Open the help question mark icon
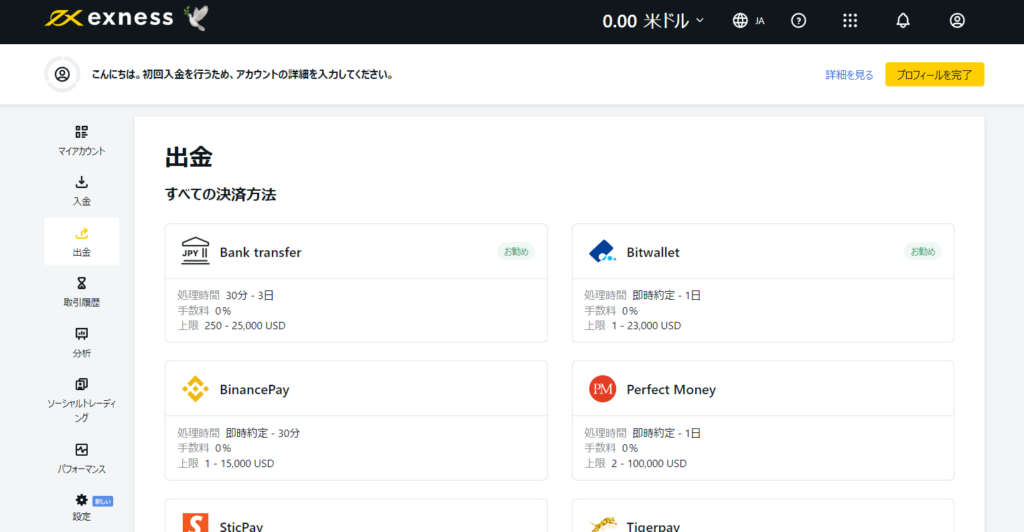Viewport: 1024px width, 532px height. point(798,21)
